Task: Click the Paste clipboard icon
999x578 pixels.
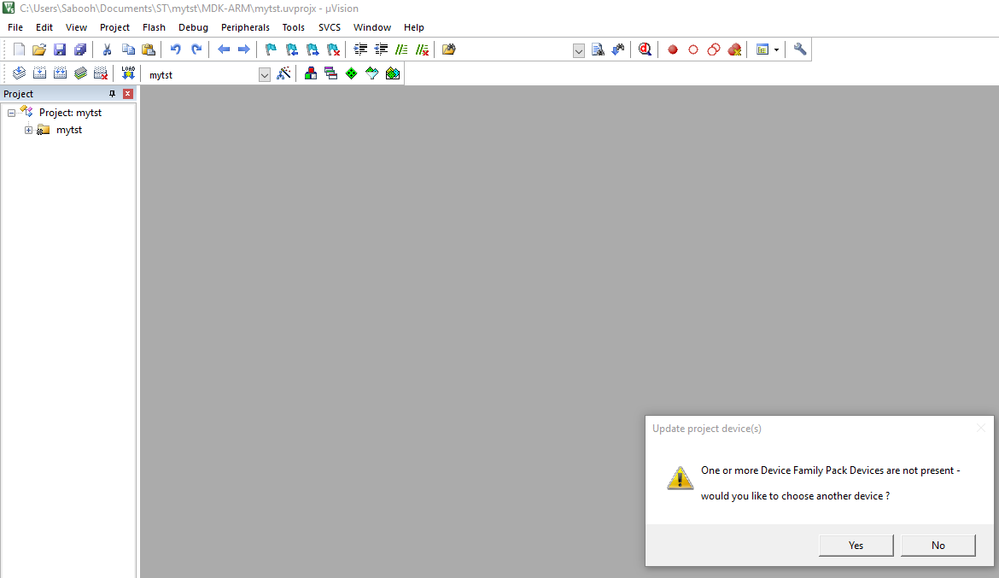Action: 148,50
